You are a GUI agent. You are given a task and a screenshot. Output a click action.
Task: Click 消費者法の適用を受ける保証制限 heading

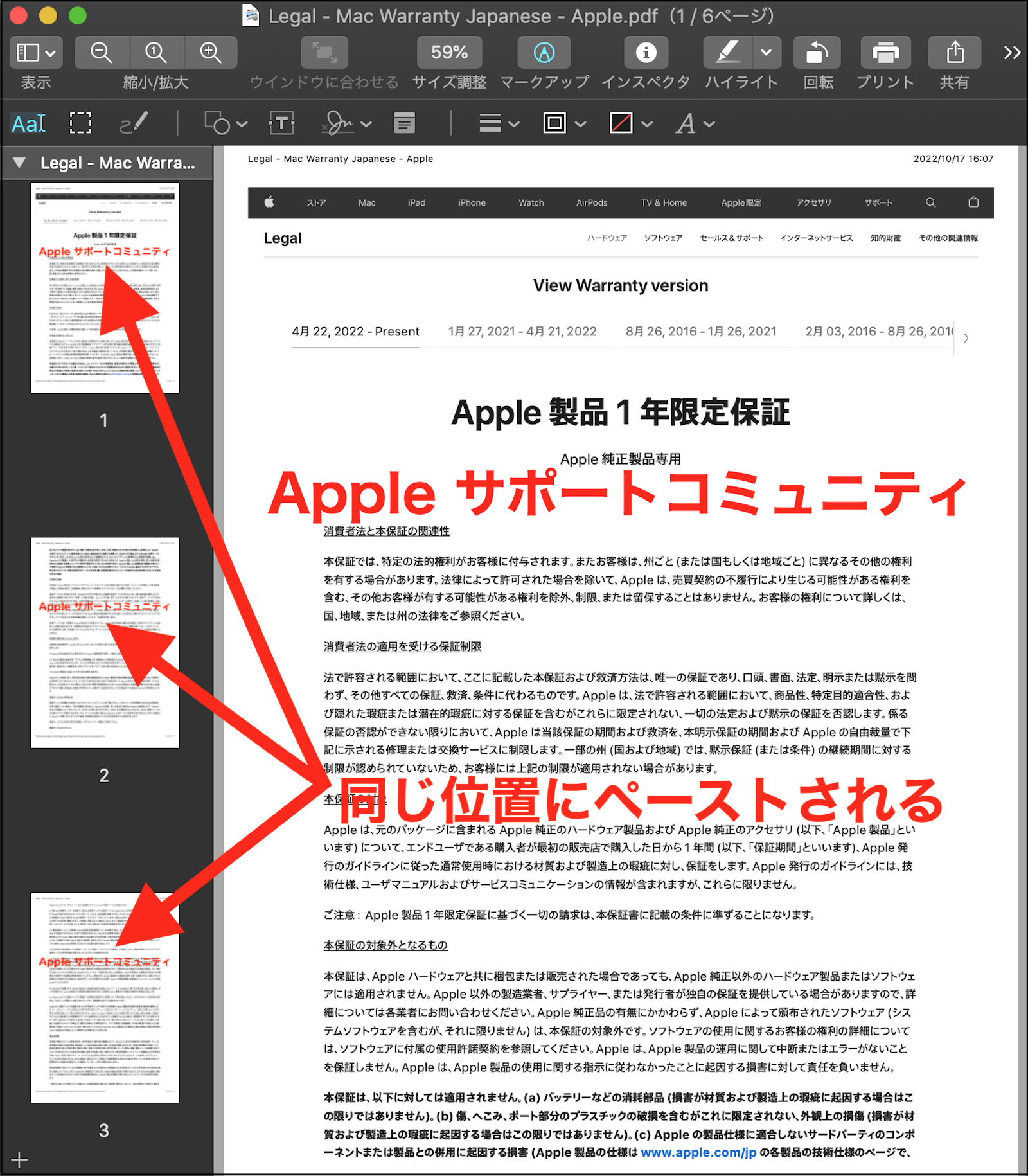click(x=402, y=646)
